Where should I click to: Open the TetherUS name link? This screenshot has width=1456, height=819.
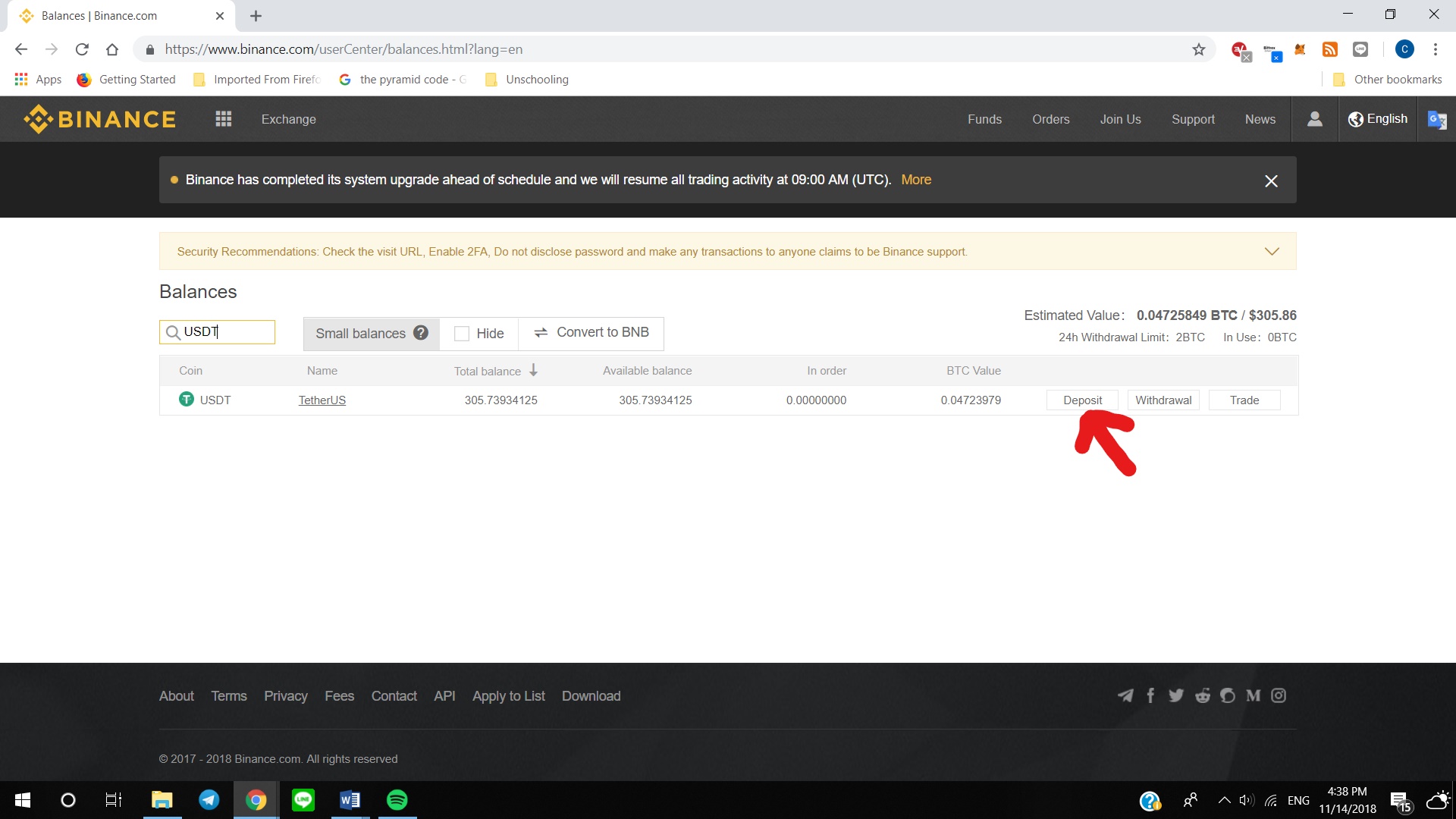click(x=322, y=400)
